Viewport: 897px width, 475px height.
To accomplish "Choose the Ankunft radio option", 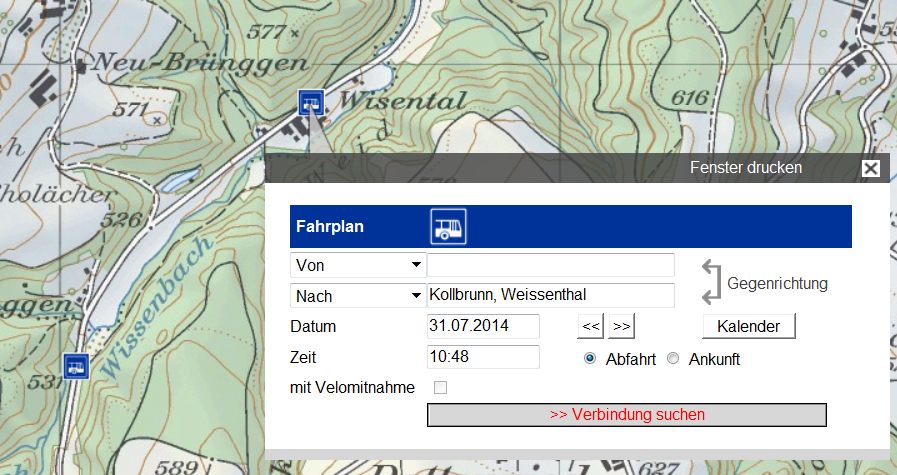I will 673,359.
